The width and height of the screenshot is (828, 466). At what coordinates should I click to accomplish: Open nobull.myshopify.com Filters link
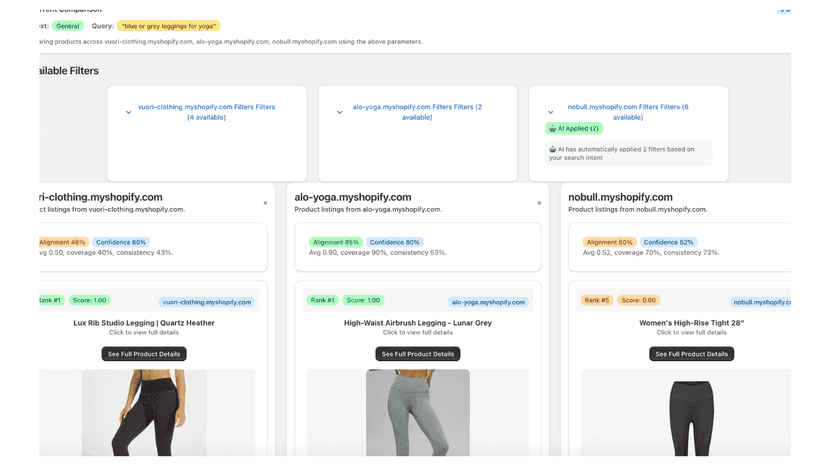click(628, 112)
